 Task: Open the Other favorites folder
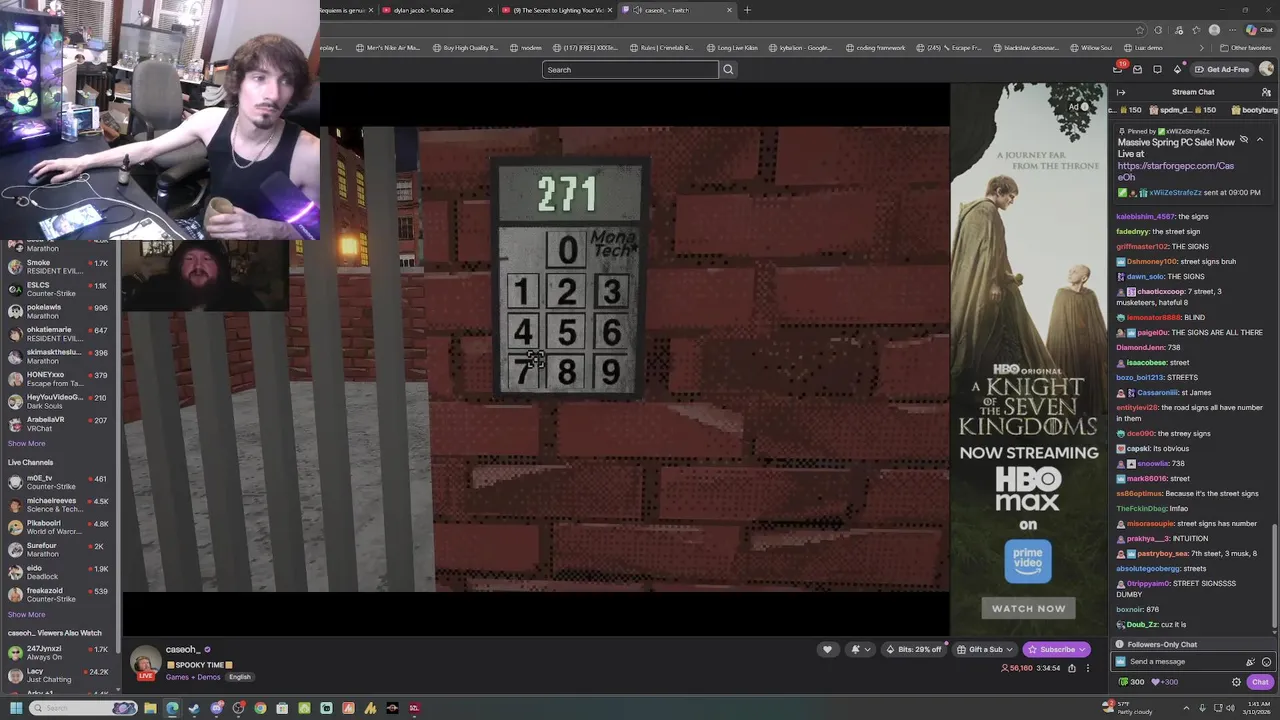pos(1245,48)
